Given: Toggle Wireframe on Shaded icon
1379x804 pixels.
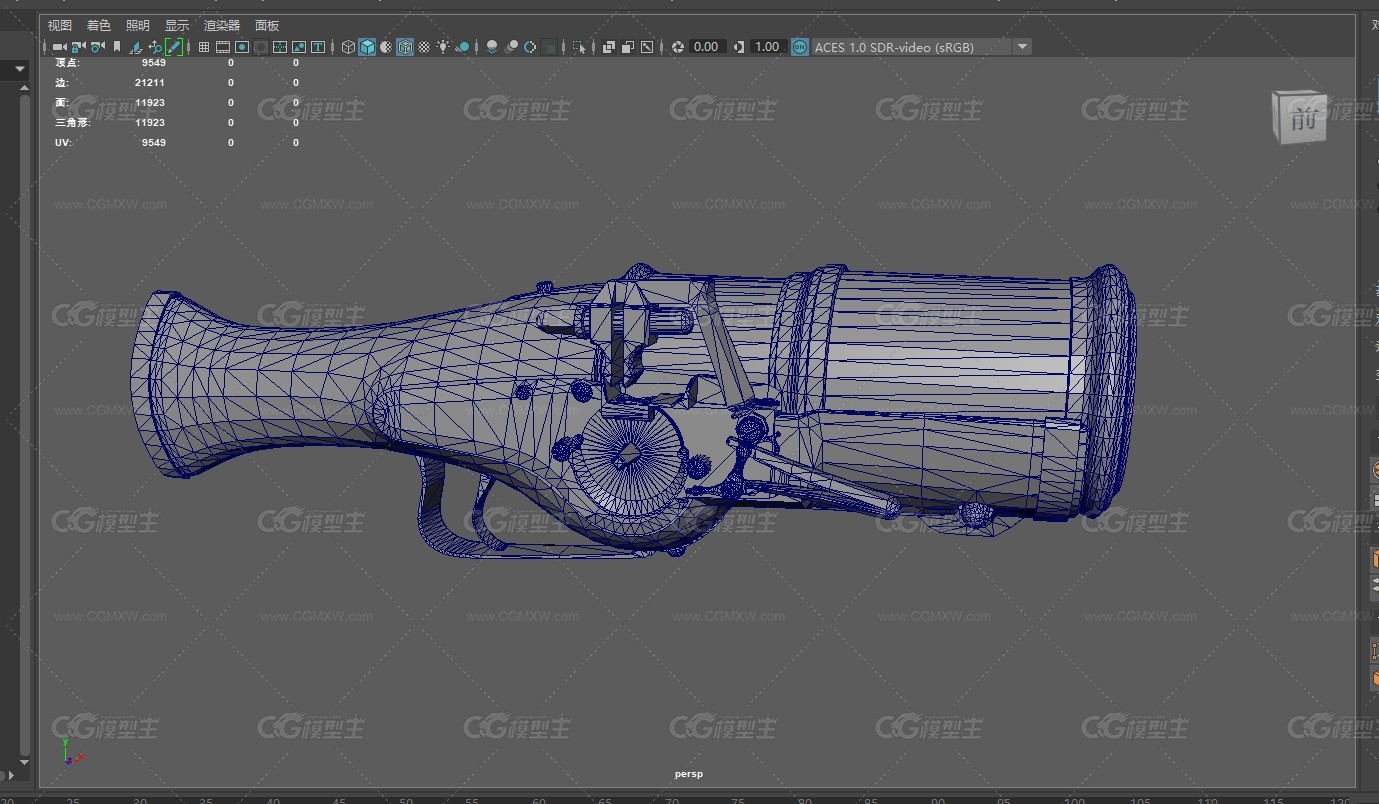Looking at the screenshot, I should 405,47.
